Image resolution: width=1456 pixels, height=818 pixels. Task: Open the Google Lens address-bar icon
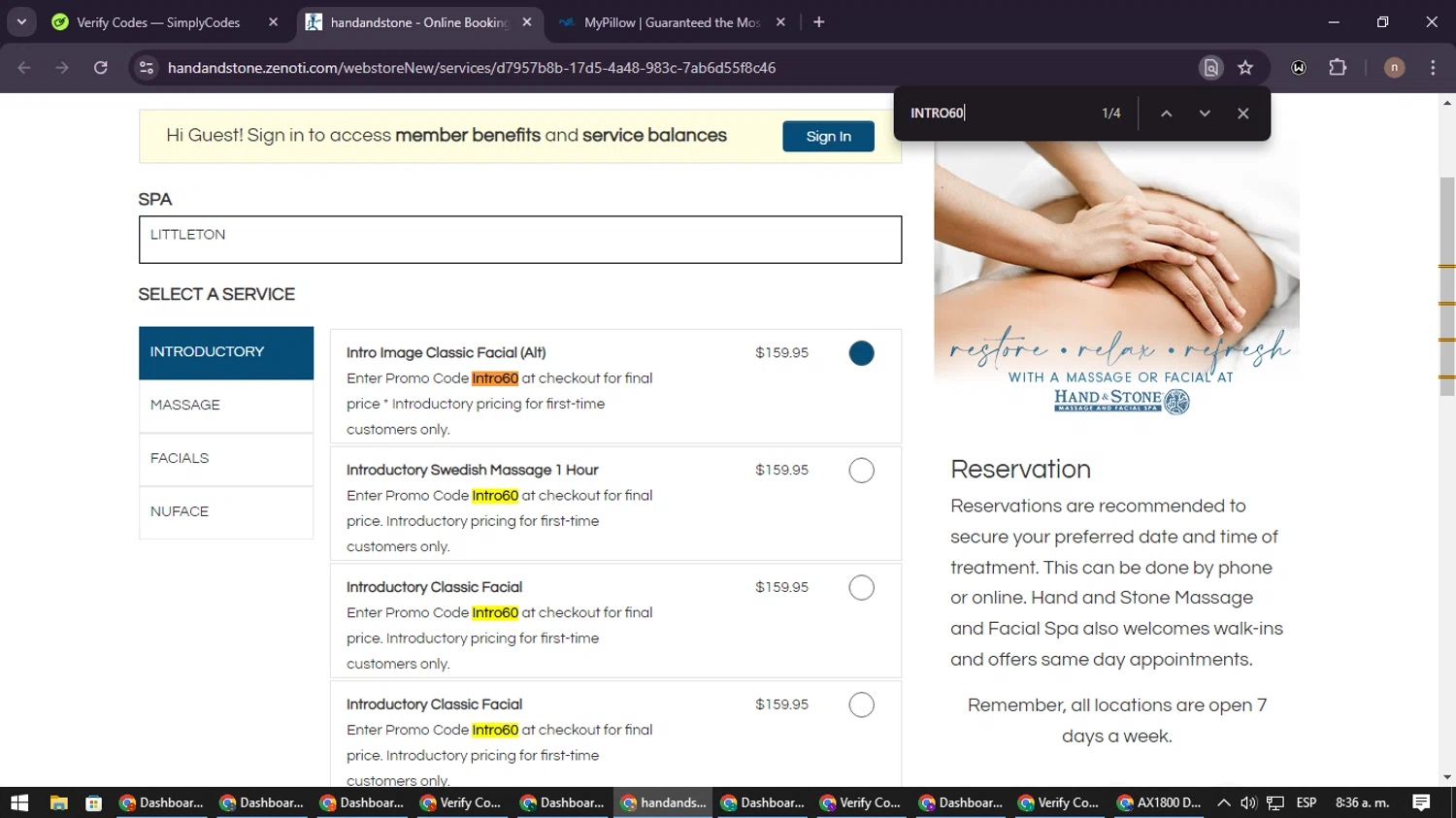(1210, 68)
